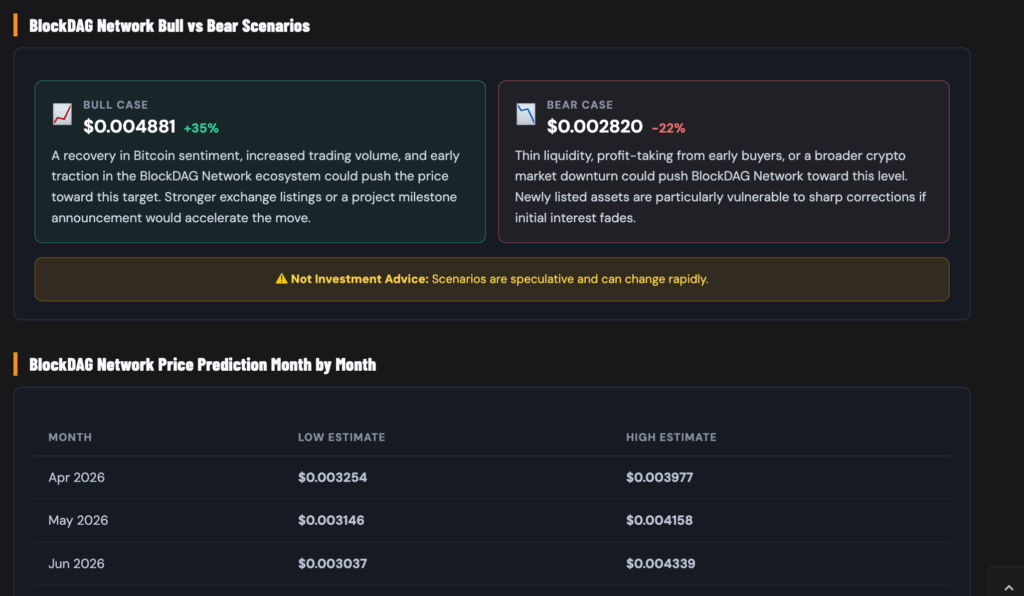This screenshot has height=596, width=1024.
Task: Select the Jun 2026 row month cell
Action: [x=76, y=563]
